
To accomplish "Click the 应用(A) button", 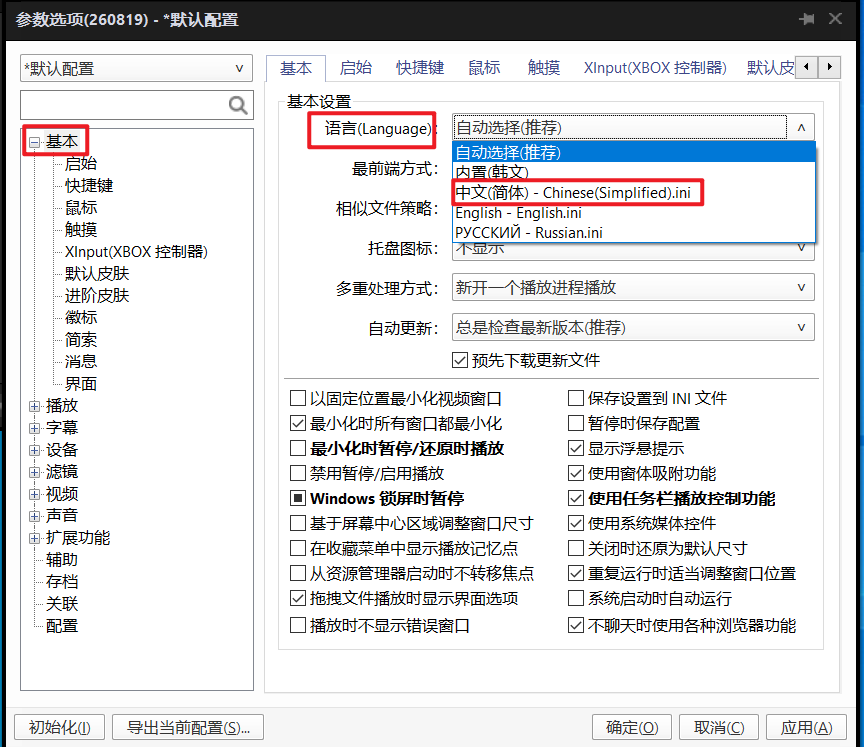I will click(x=806, y=727).
